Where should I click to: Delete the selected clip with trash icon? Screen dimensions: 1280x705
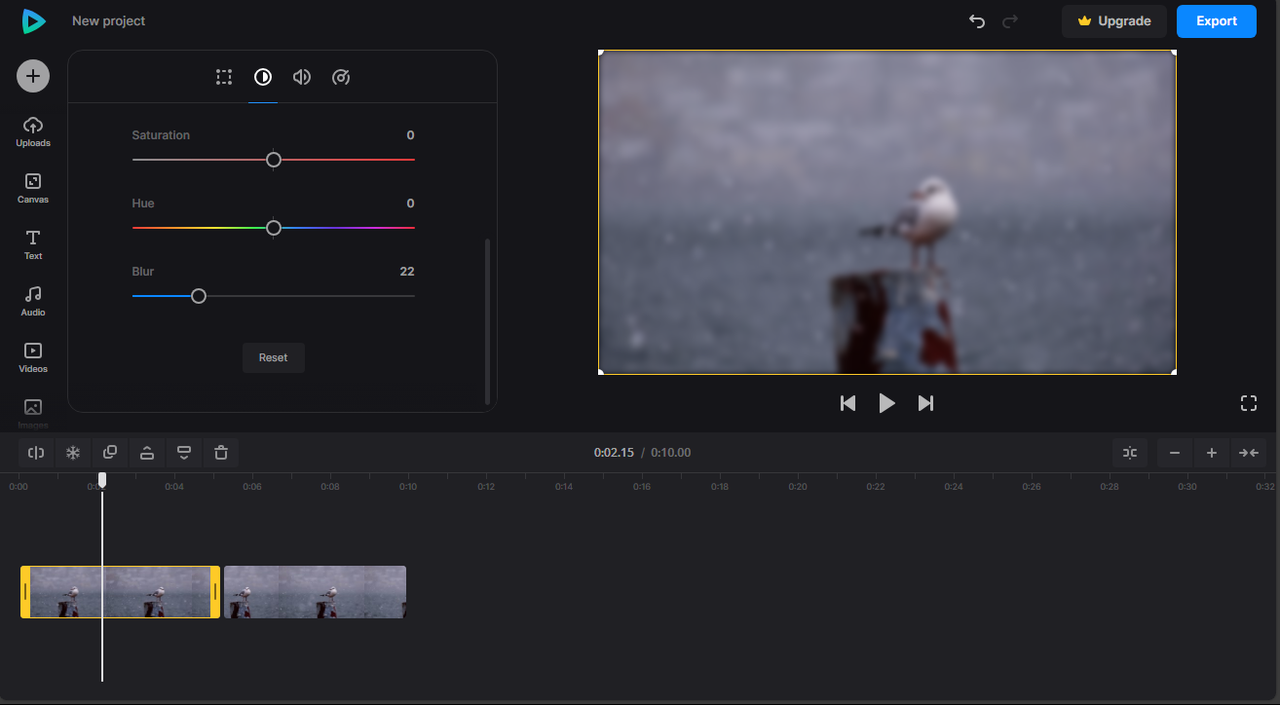click(221, 453)
